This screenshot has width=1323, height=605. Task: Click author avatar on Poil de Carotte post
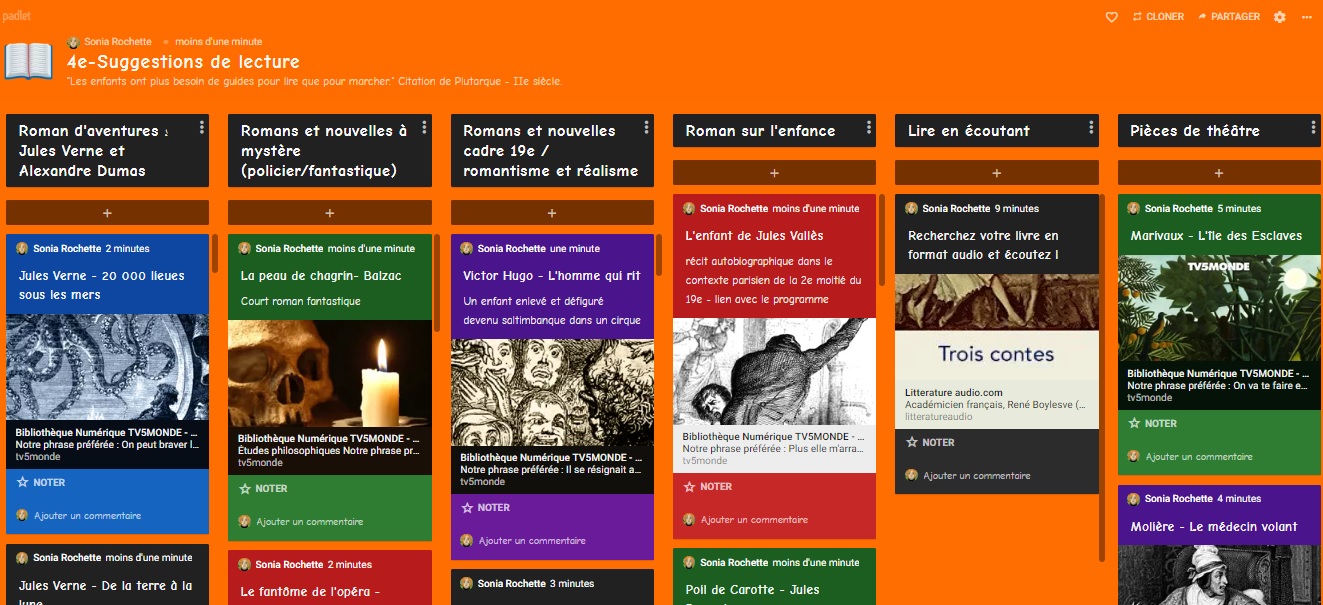689,562
